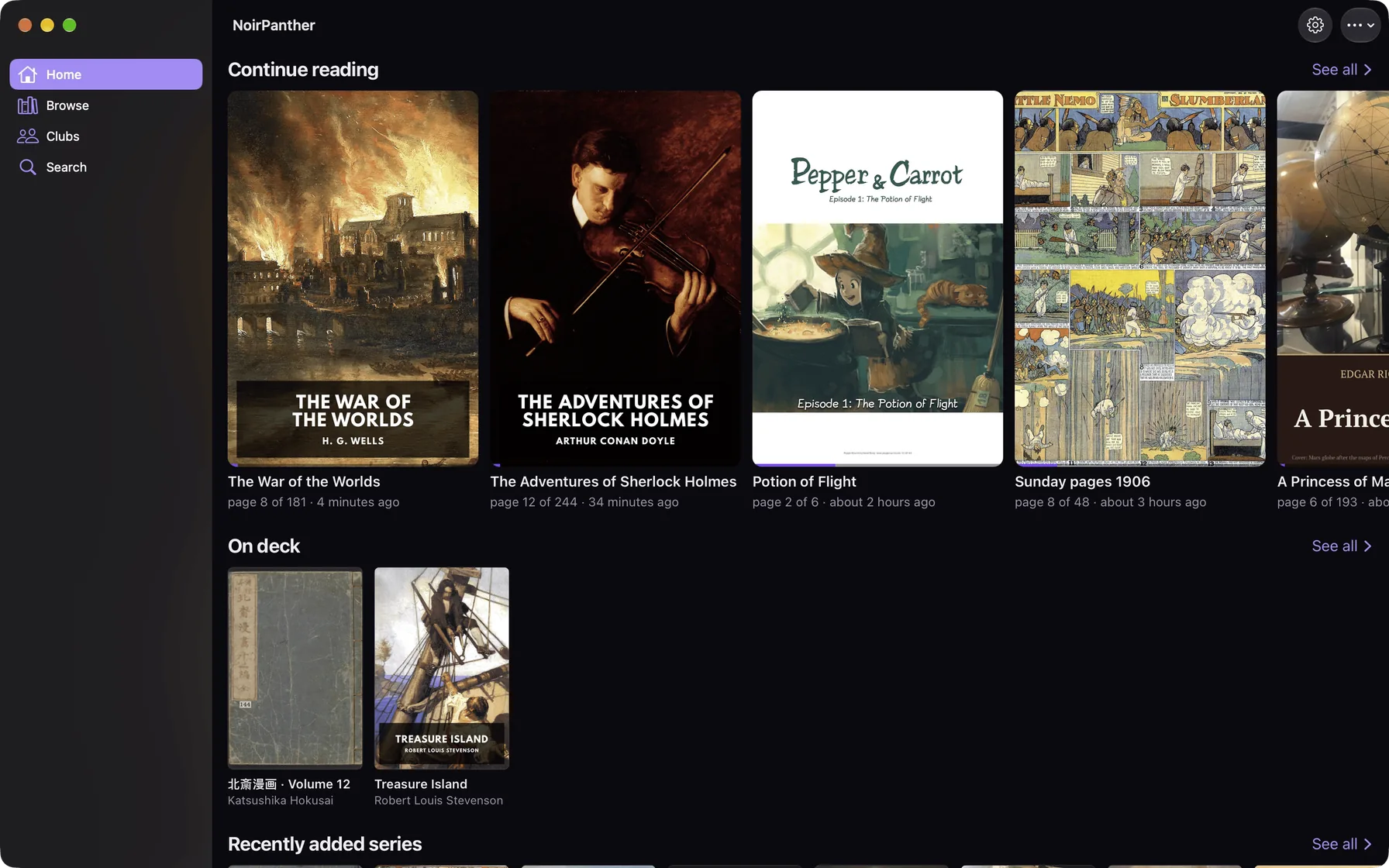1389x868 pixels.
Task: Open Clubs in the sidebar
Action: pyautogui.click(x=106, y=136)
